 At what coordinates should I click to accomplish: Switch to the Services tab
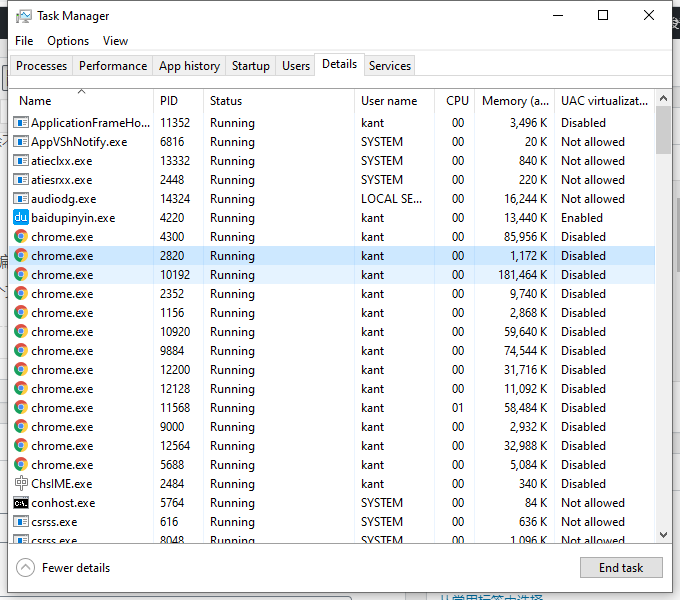tap(389, 66)
